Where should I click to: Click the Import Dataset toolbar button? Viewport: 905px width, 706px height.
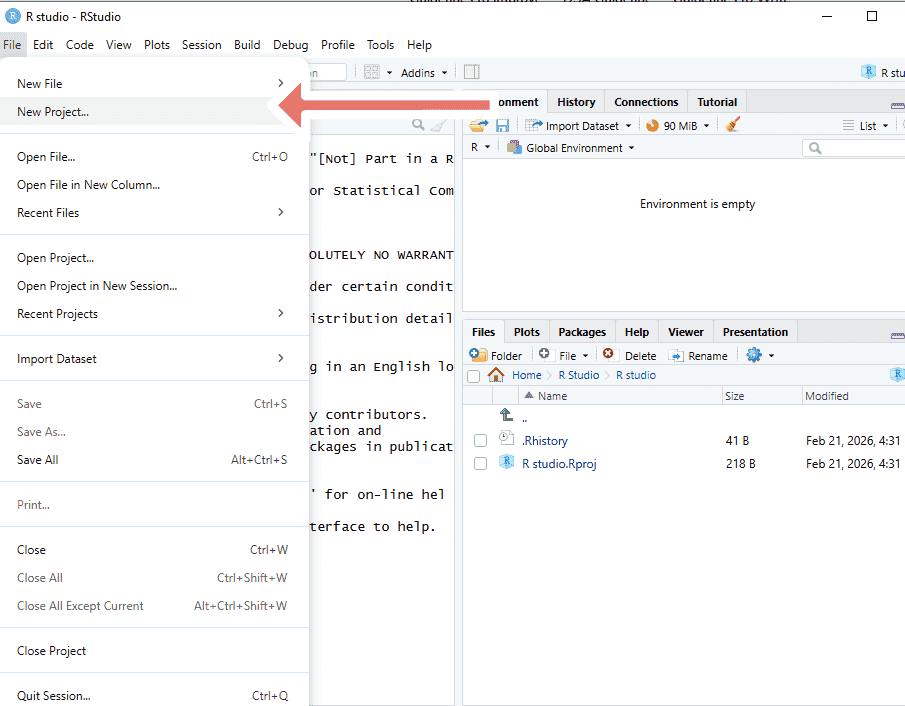click(x=578, y=125)
